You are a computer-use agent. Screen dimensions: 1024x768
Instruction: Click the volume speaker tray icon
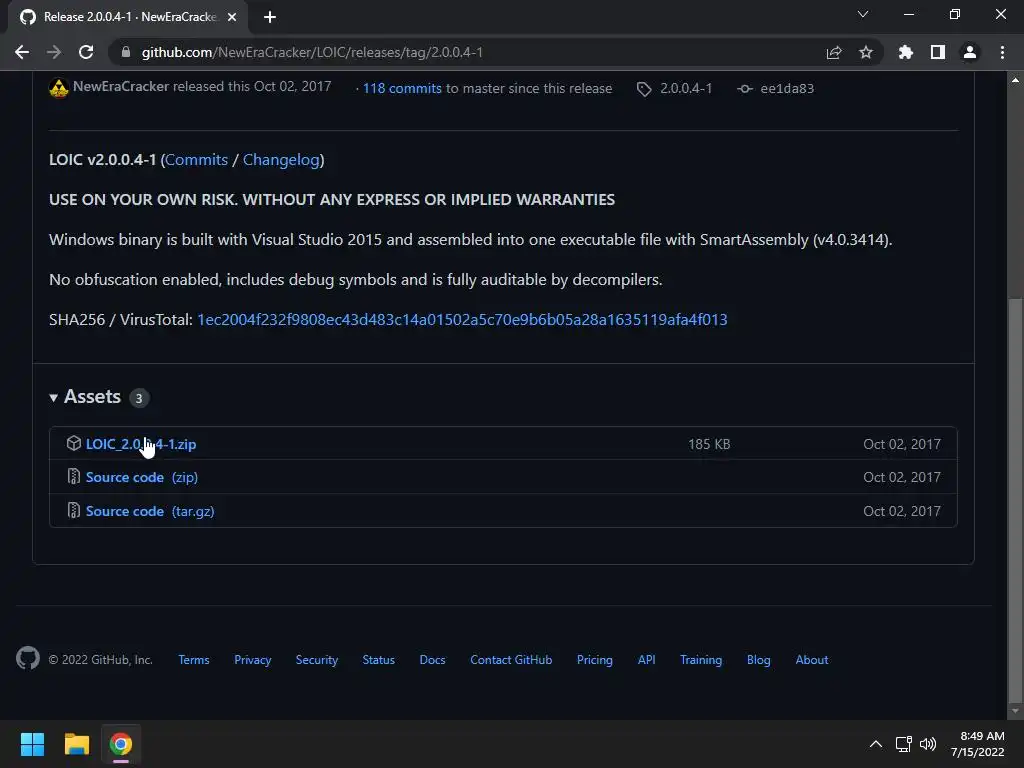928,744
